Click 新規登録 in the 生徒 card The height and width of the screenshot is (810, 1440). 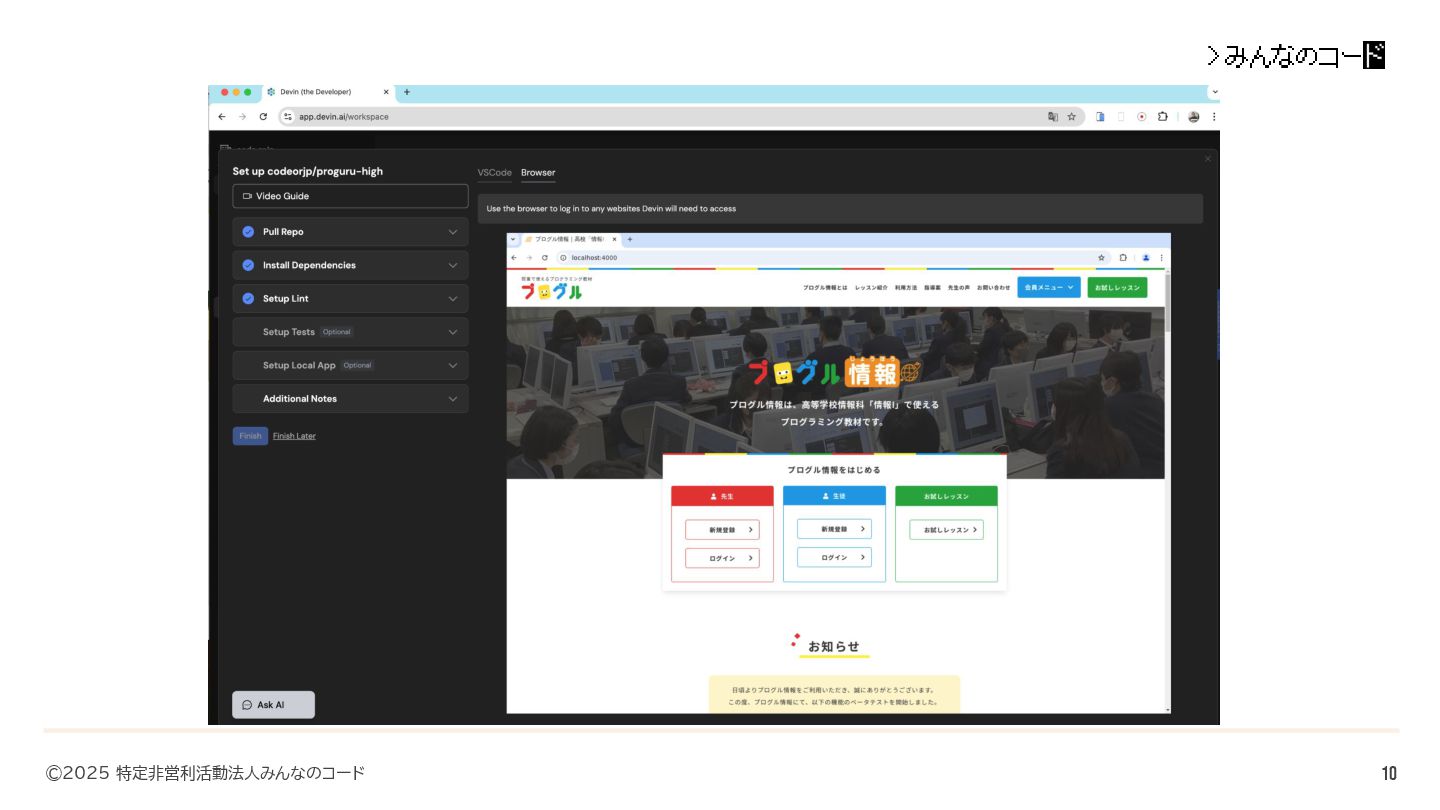[x=834, y=529]
